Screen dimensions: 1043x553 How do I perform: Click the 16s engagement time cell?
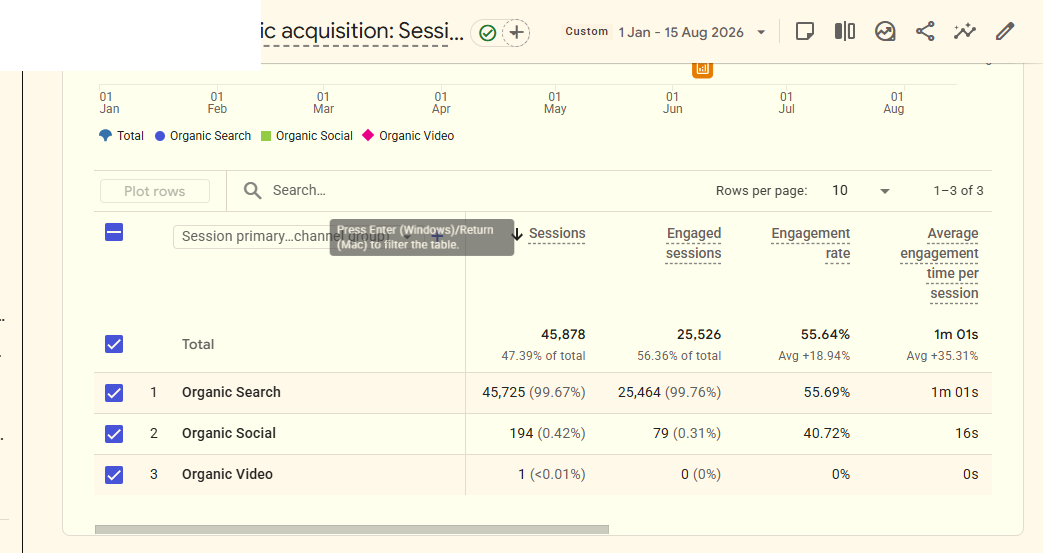tap(967, 434)
